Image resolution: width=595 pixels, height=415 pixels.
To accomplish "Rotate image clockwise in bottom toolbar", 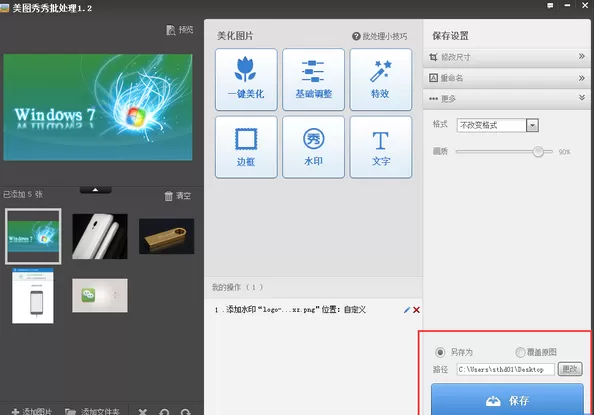I will point(186,412).
